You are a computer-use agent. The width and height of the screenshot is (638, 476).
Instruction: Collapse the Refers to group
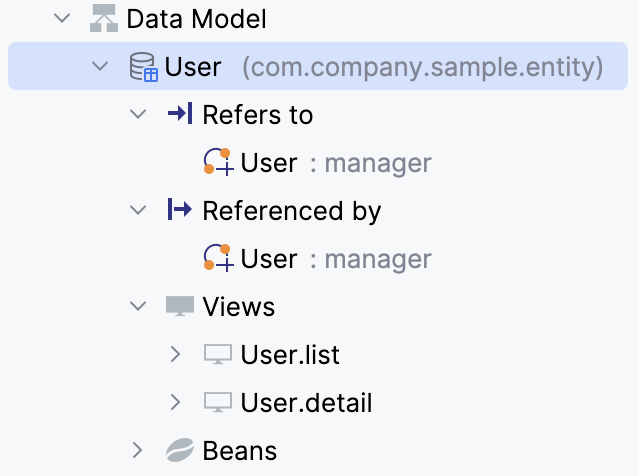138,115
